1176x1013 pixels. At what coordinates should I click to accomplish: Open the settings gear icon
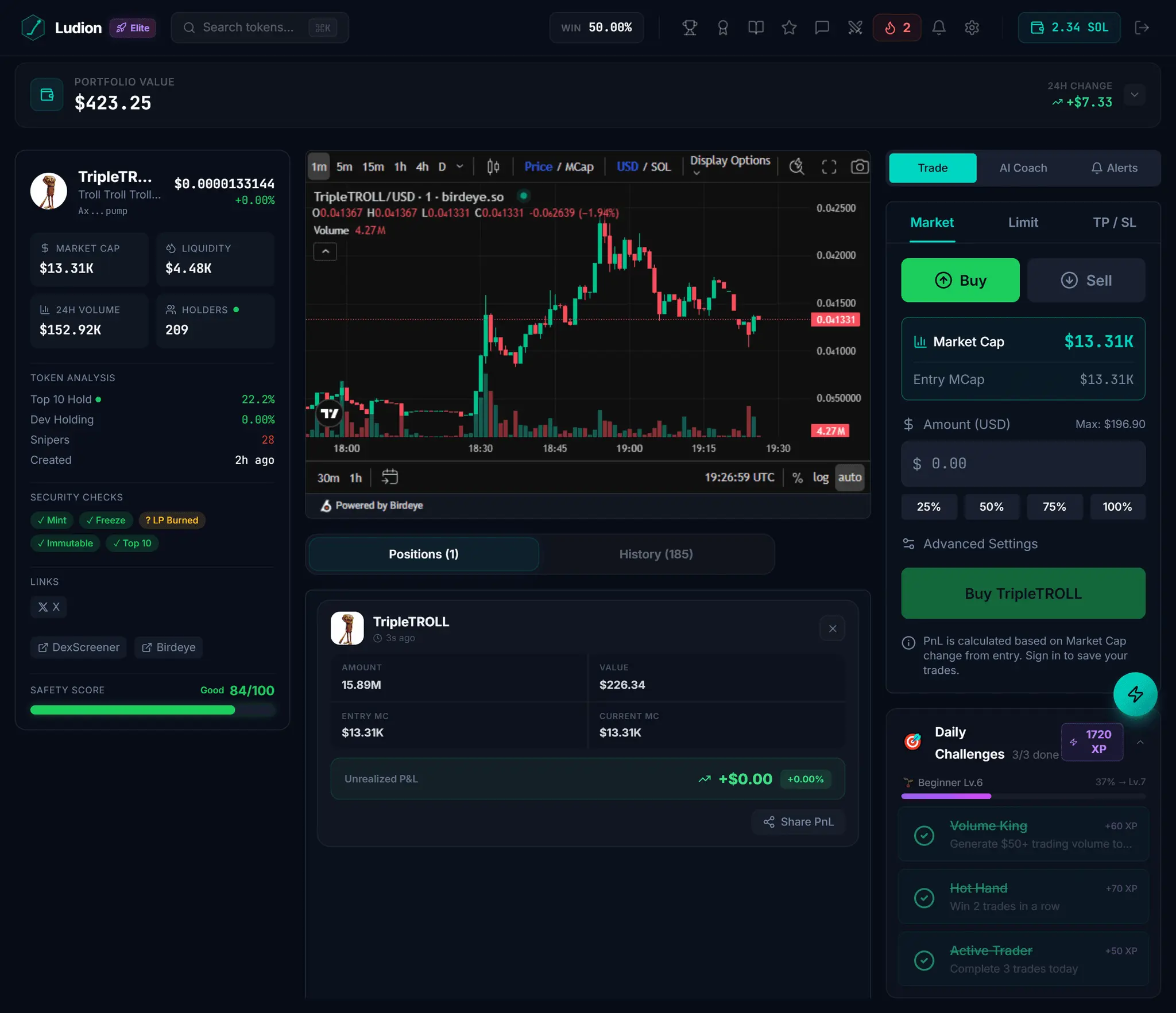972,28
